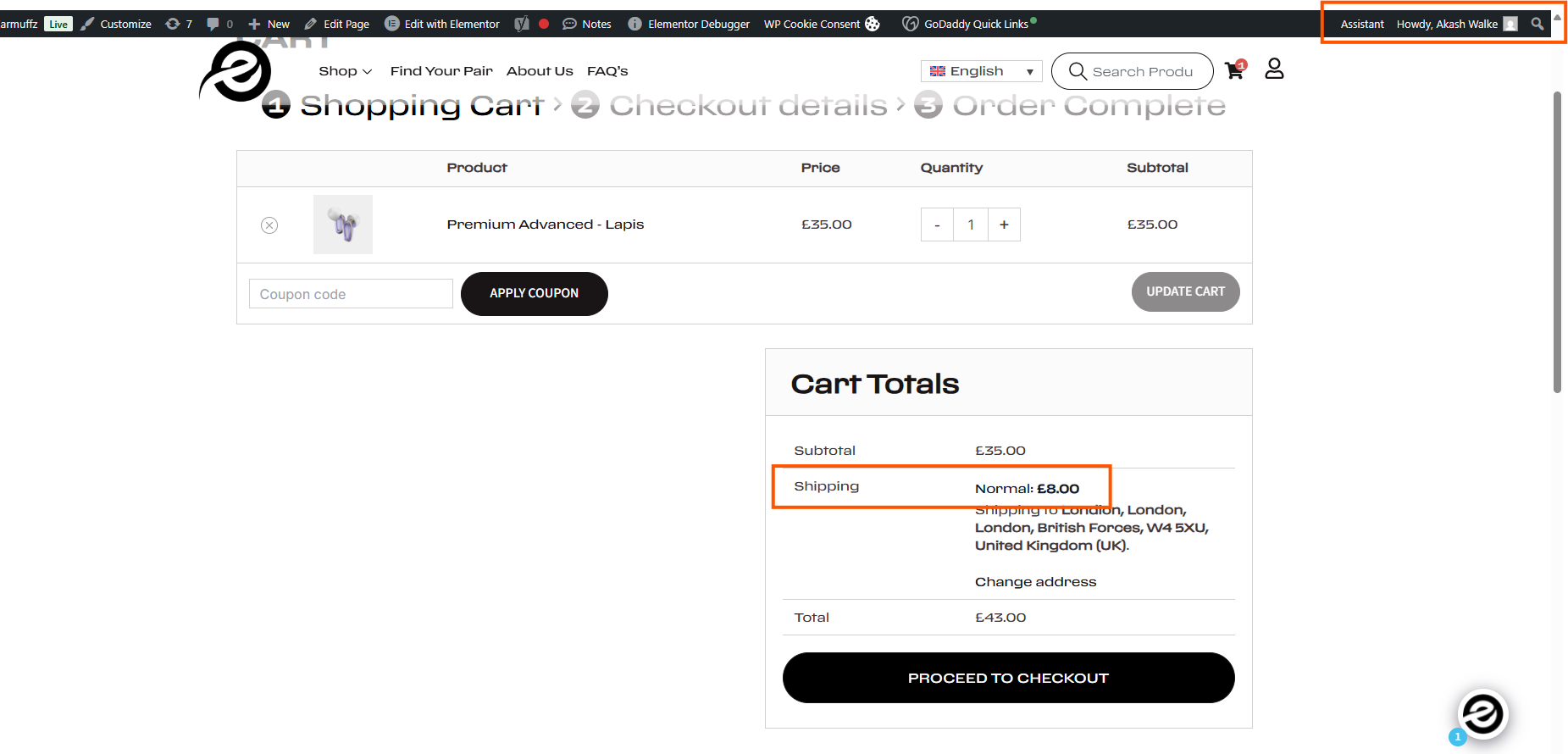Click the site logo in the header
This screenshot has height=754, width=1568.
pos(236,72)
